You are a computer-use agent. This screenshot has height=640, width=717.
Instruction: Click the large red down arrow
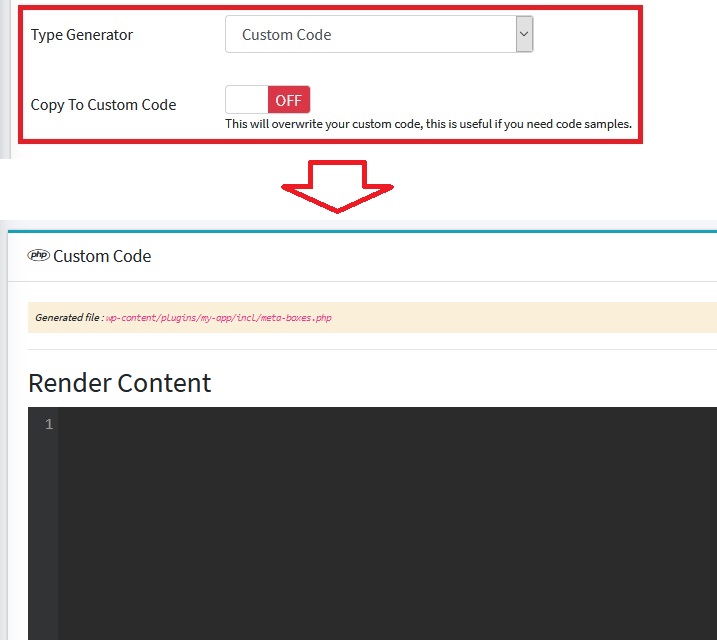pyautogui.click(x=337, y=185)
